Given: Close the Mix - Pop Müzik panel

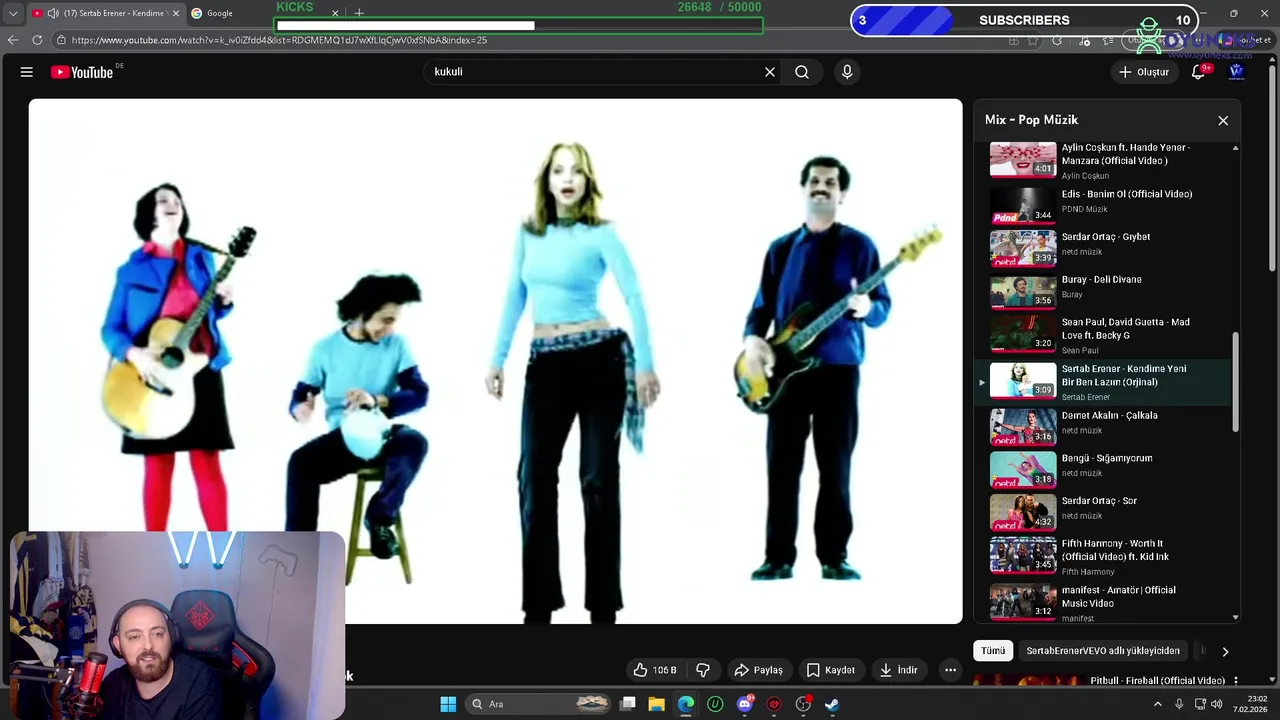Looking at the screenshot, I should (x=1223, y=120).
